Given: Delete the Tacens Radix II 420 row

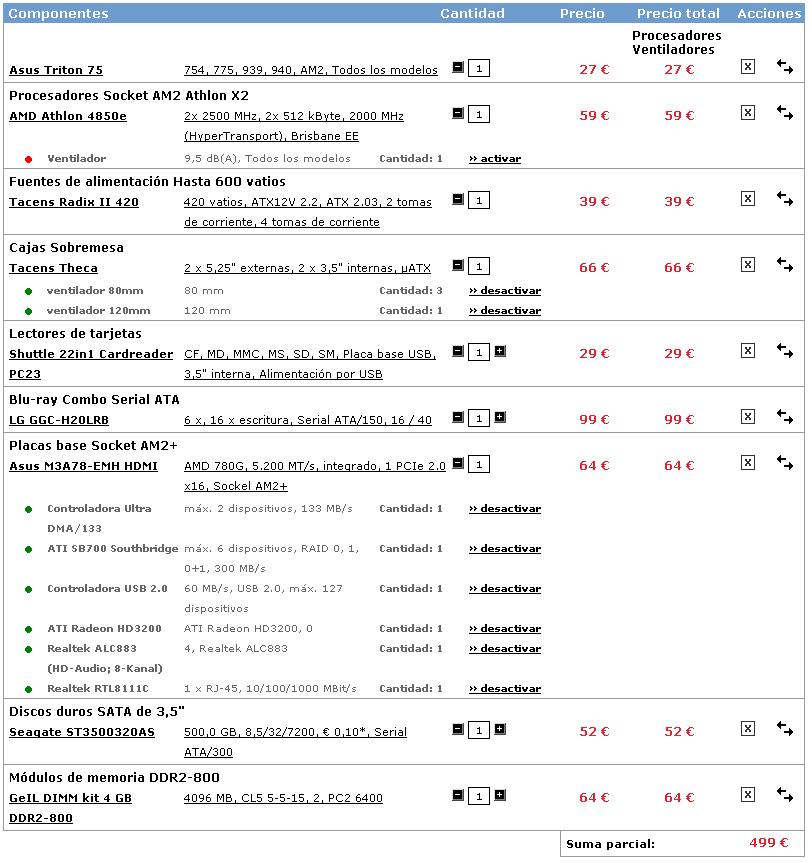Looking at the screenshot, I should coord(747,199).
